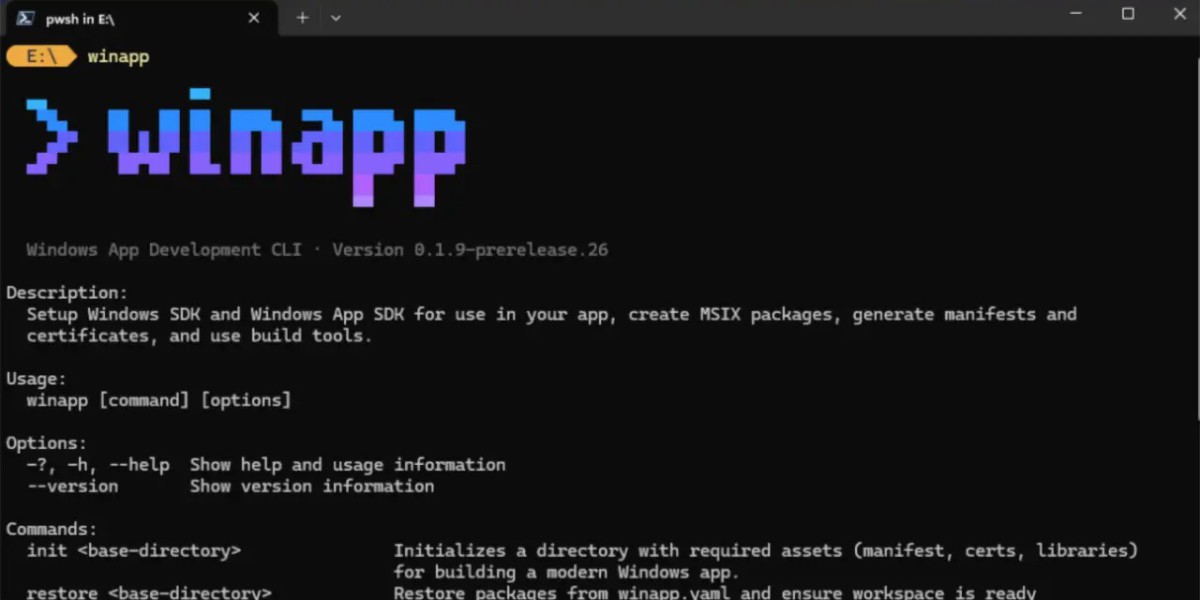Click the "winapp [command] [options]" usage line
Image resolution: width=1200 pixels, height=600 pixels.
coord(158,401)
